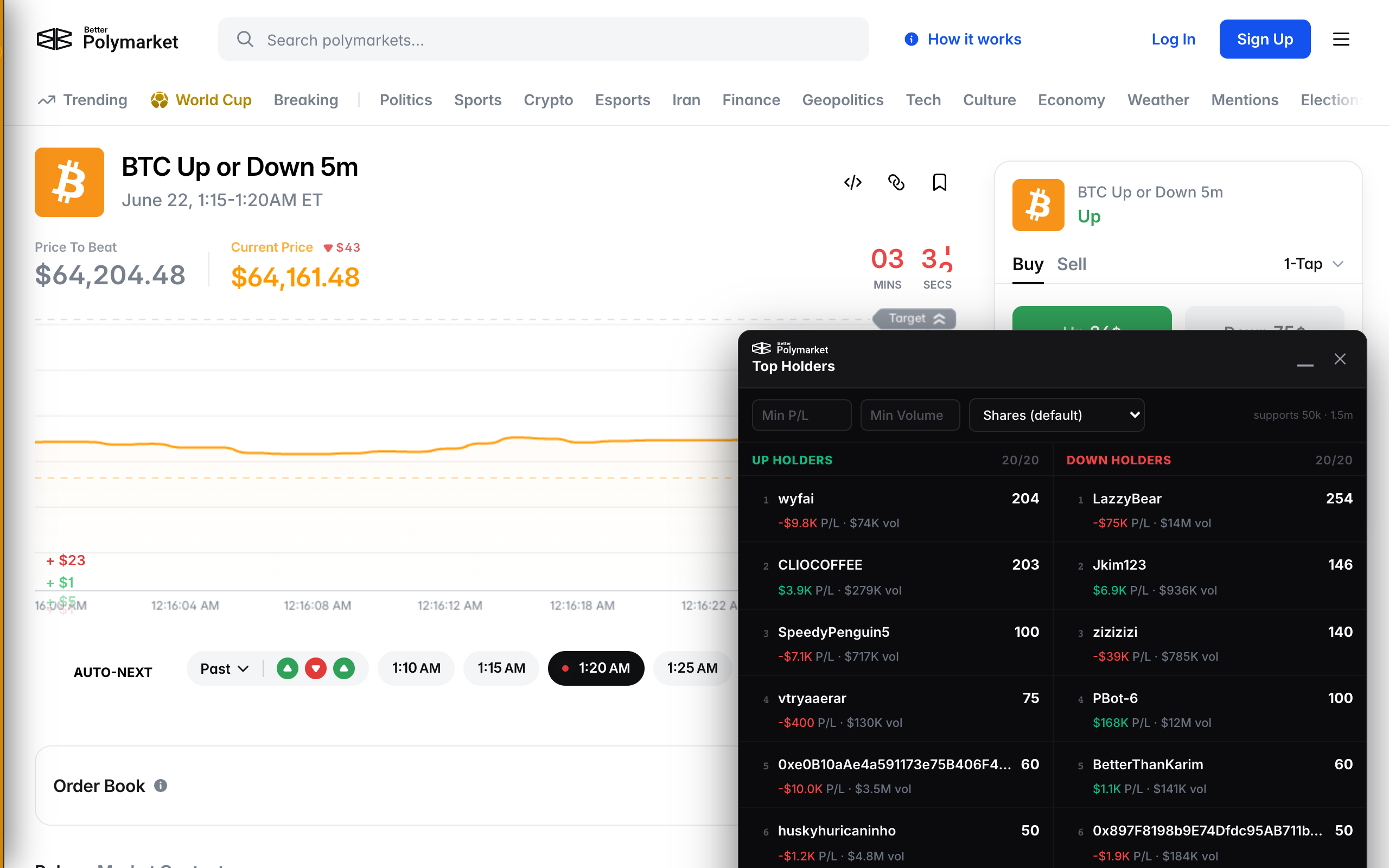Viewport: 1389px width, 868px height.
Task: Open BetterThanKarim holder row
Action: pyautogui.click(x=1210, y=776)
